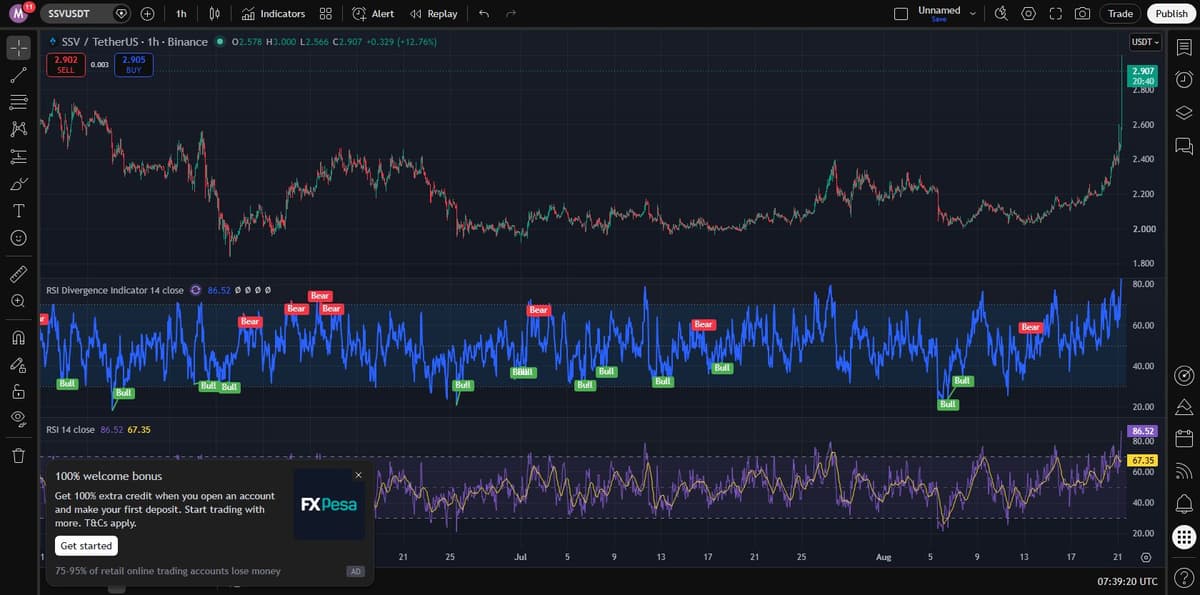The image size is (1200, 595).
Task: Click the purple 86.52 RSI value label
Action: 1142,431
